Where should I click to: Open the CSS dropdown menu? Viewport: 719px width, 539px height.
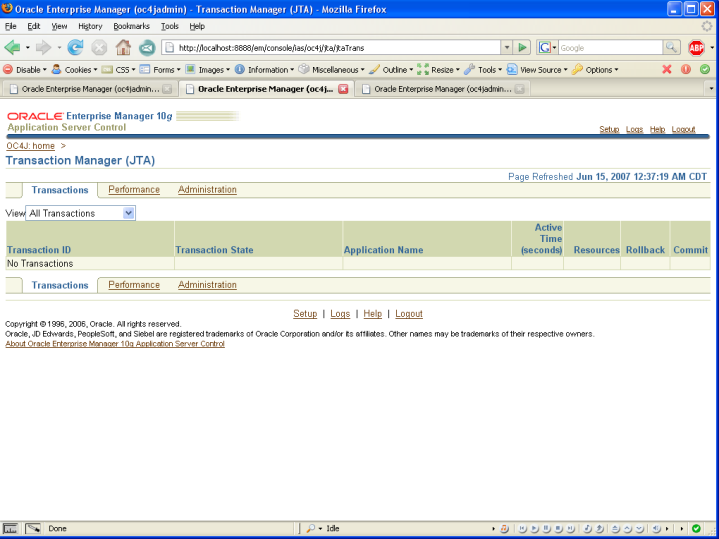tap(119, 70)
